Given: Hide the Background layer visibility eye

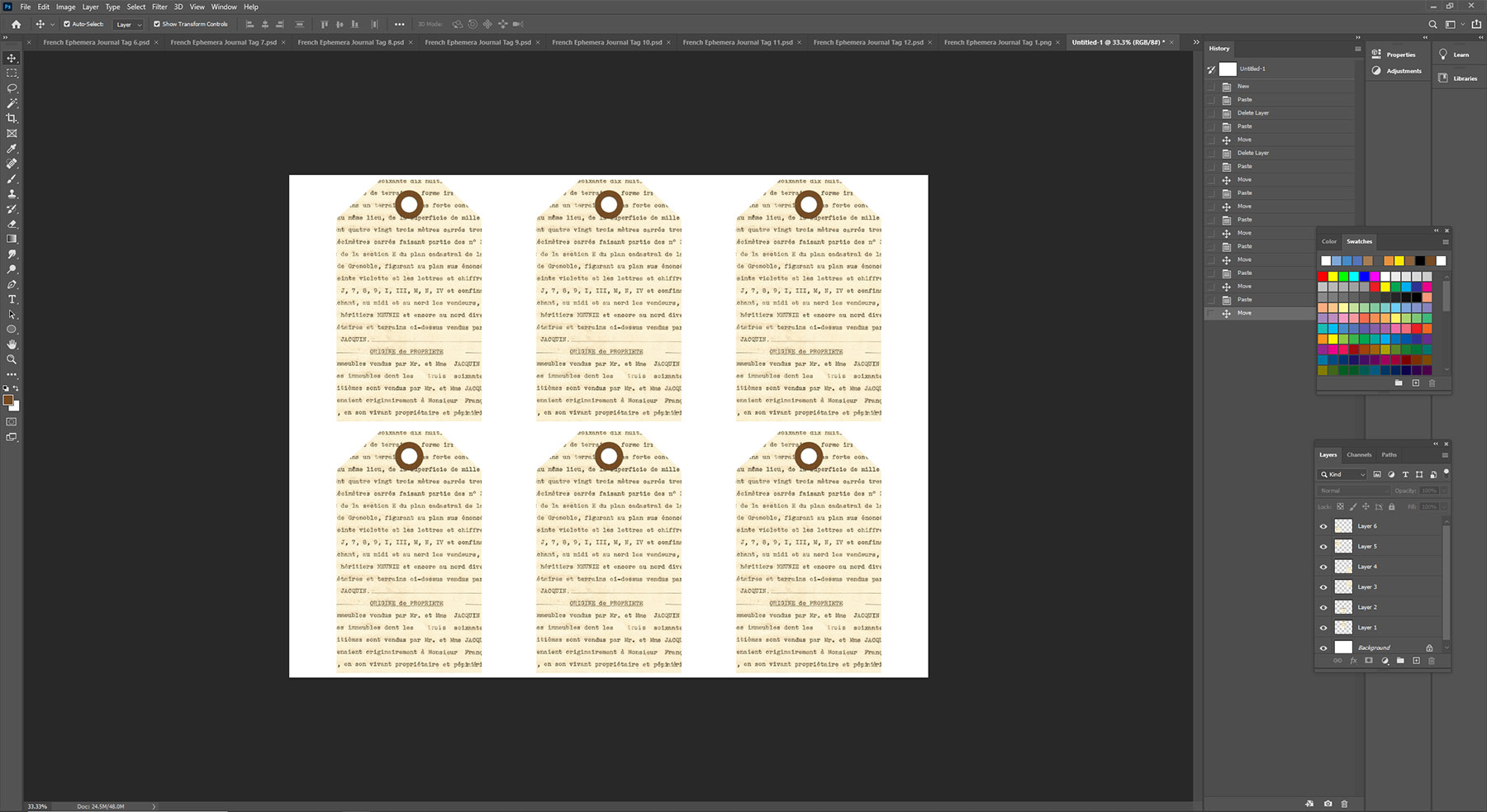Looking at the screenshot, I should (x=1323, y=648).
